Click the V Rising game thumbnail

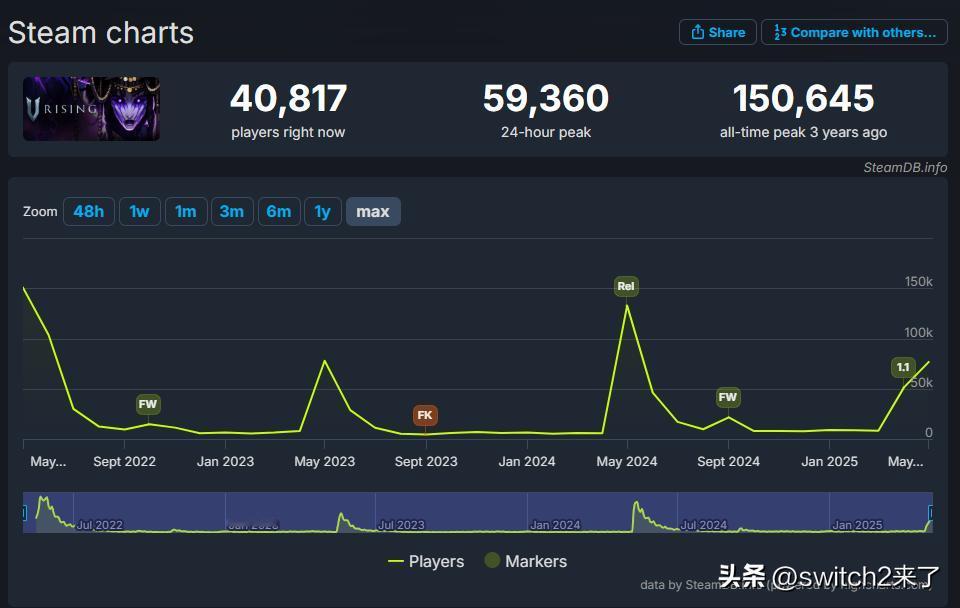pos(91,109)
